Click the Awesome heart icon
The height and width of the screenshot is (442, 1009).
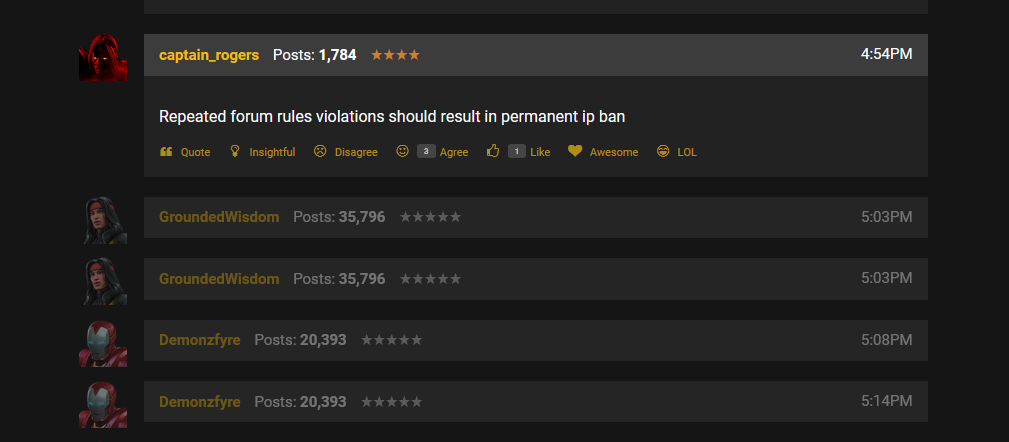[575, 151]
